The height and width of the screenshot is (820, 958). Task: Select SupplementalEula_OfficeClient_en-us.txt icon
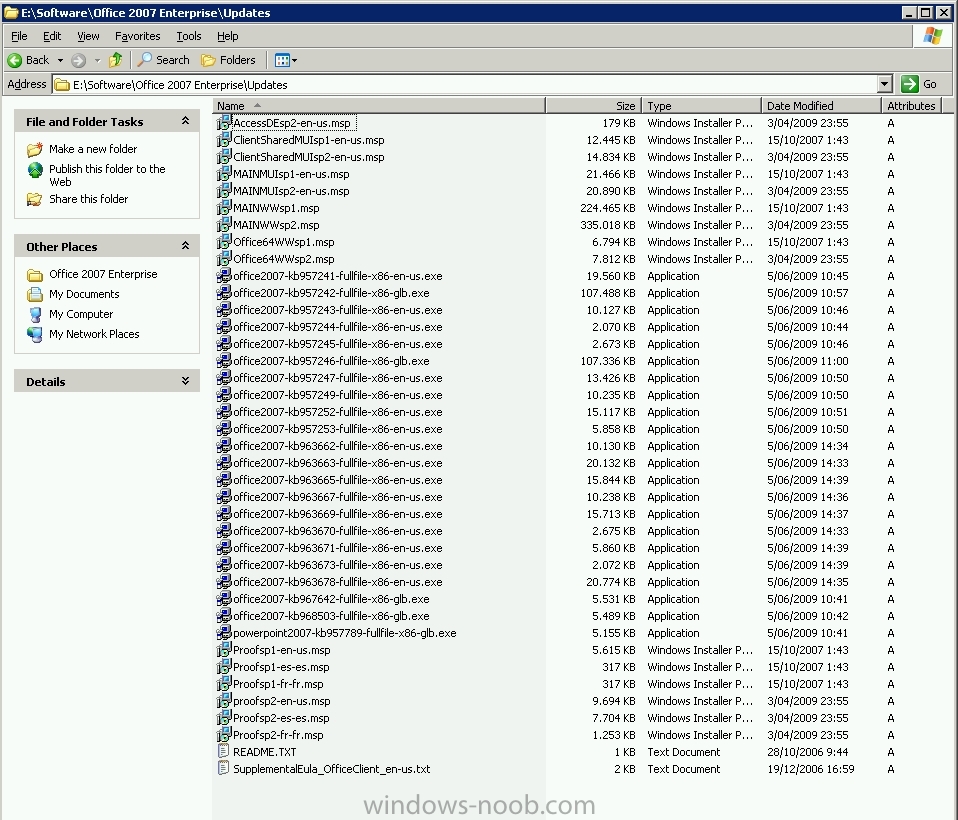pyautogui.click(x=224, y=769)
